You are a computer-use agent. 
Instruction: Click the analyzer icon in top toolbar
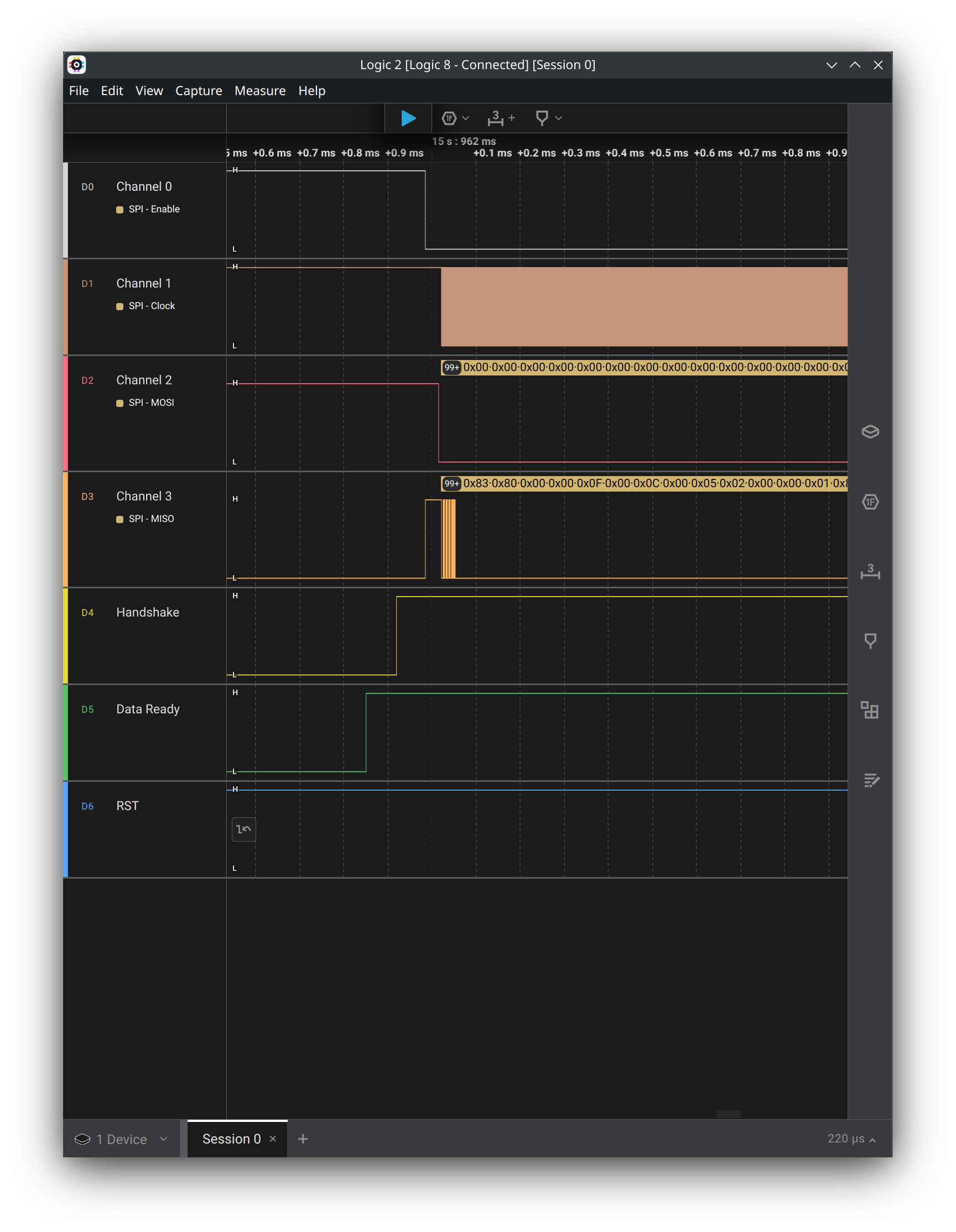[449, 118]
